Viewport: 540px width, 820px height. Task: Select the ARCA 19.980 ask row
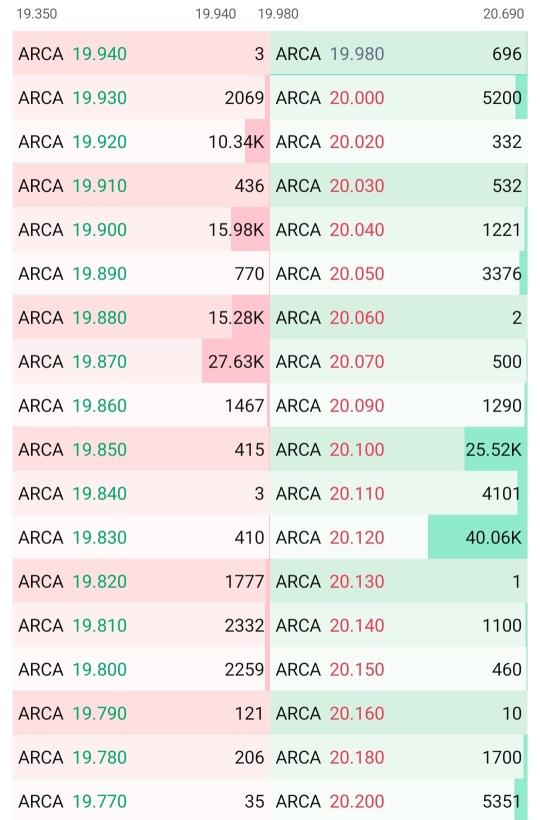[398, 53]
